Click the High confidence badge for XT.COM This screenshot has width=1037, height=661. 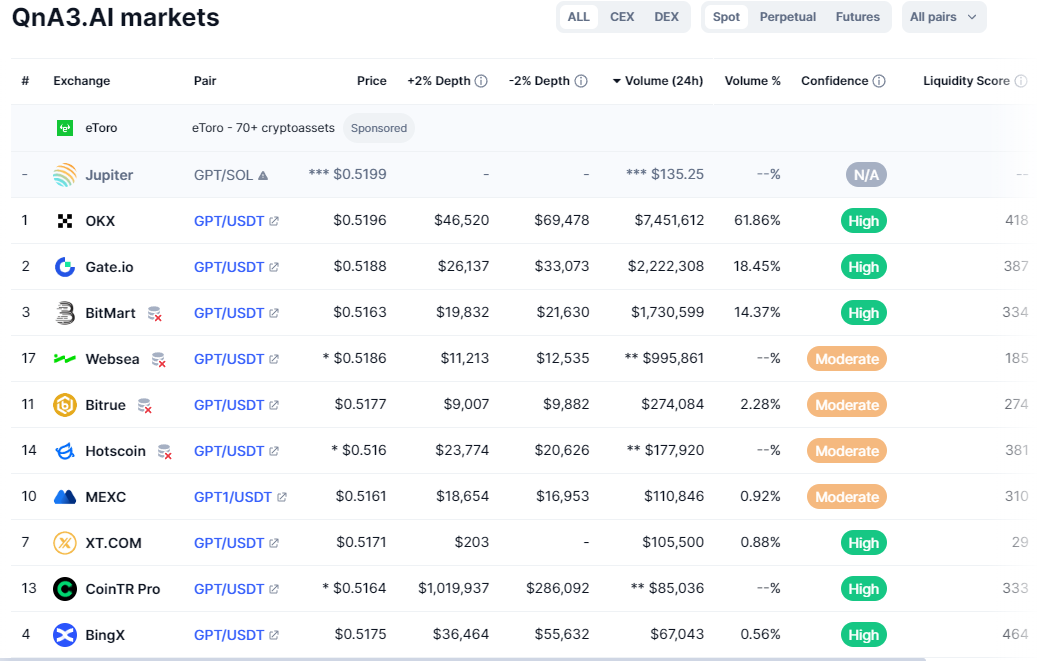(x=864, y=543)
